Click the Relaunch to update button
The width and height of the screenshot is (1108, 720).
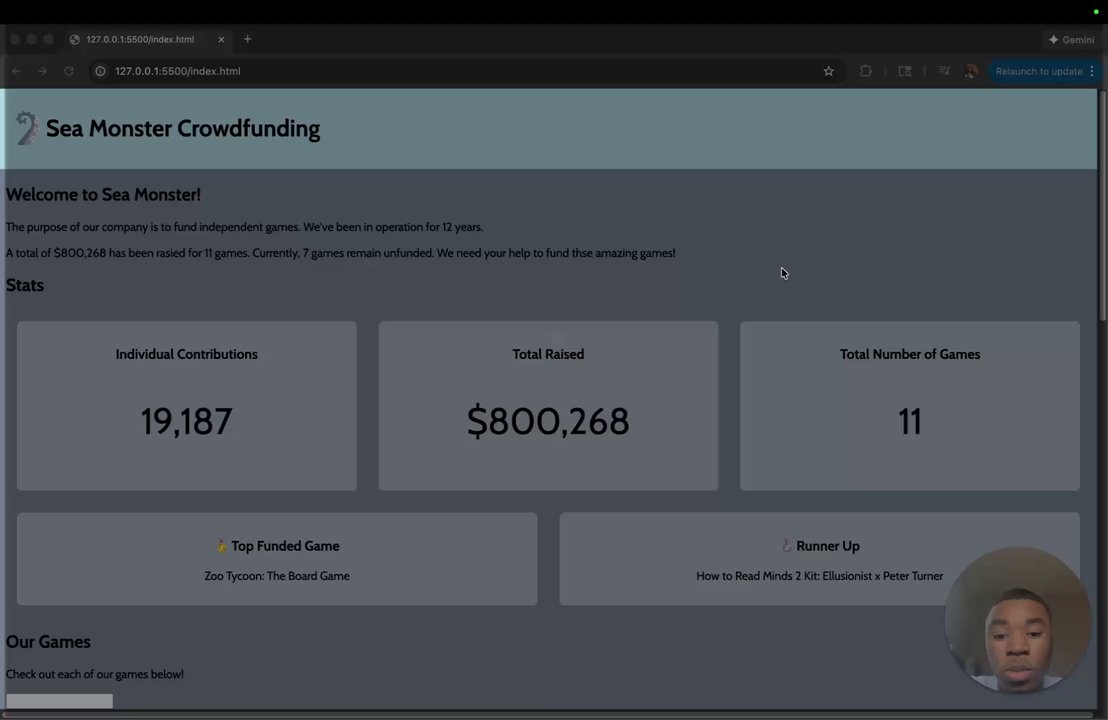click(x=1039, y=71)
